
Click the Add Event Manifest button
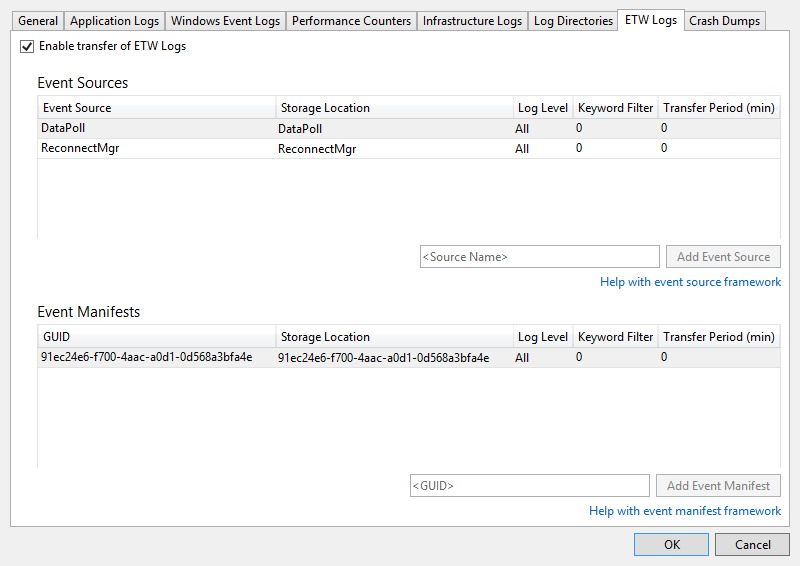point(718,485)
